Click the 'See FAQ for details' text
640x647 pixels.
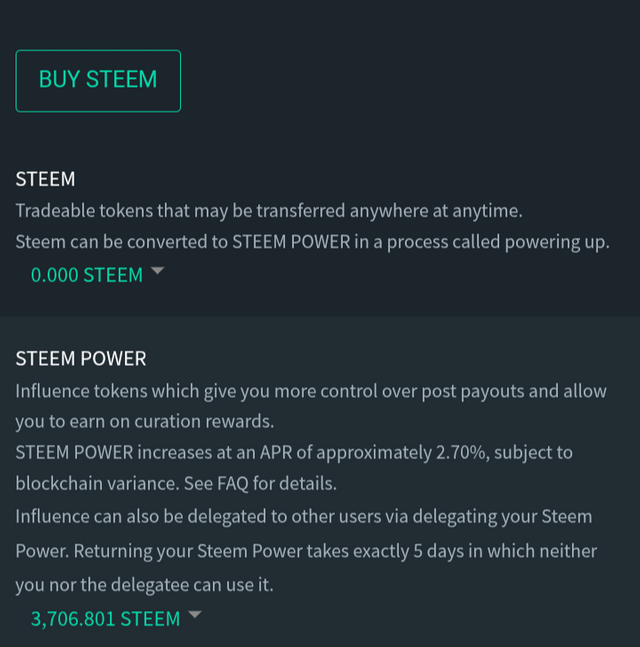coord(260,483)
